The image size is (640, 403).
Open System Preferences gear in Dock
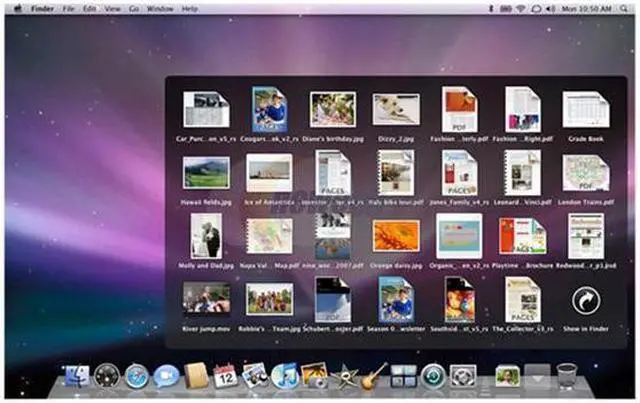463,376
